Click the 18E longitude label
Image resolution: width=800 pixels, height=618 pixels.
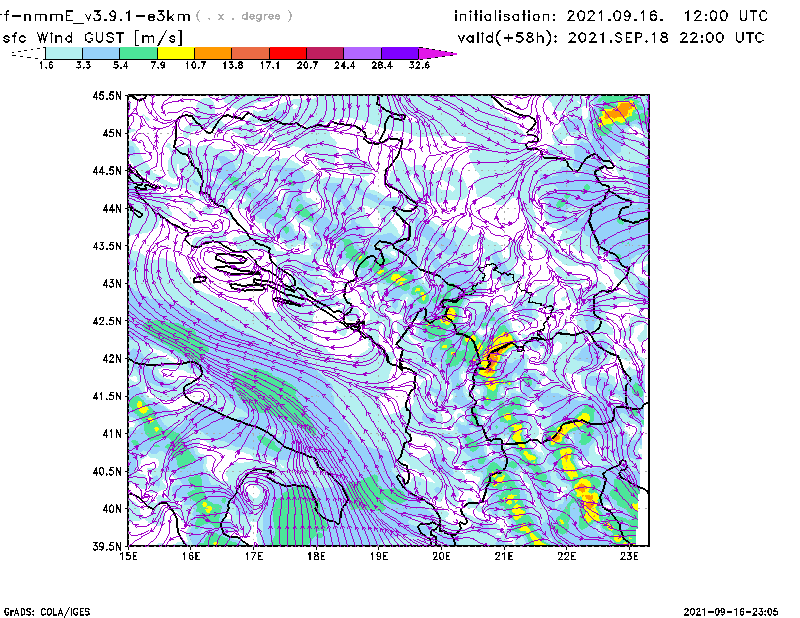click(x=316, y=556)
